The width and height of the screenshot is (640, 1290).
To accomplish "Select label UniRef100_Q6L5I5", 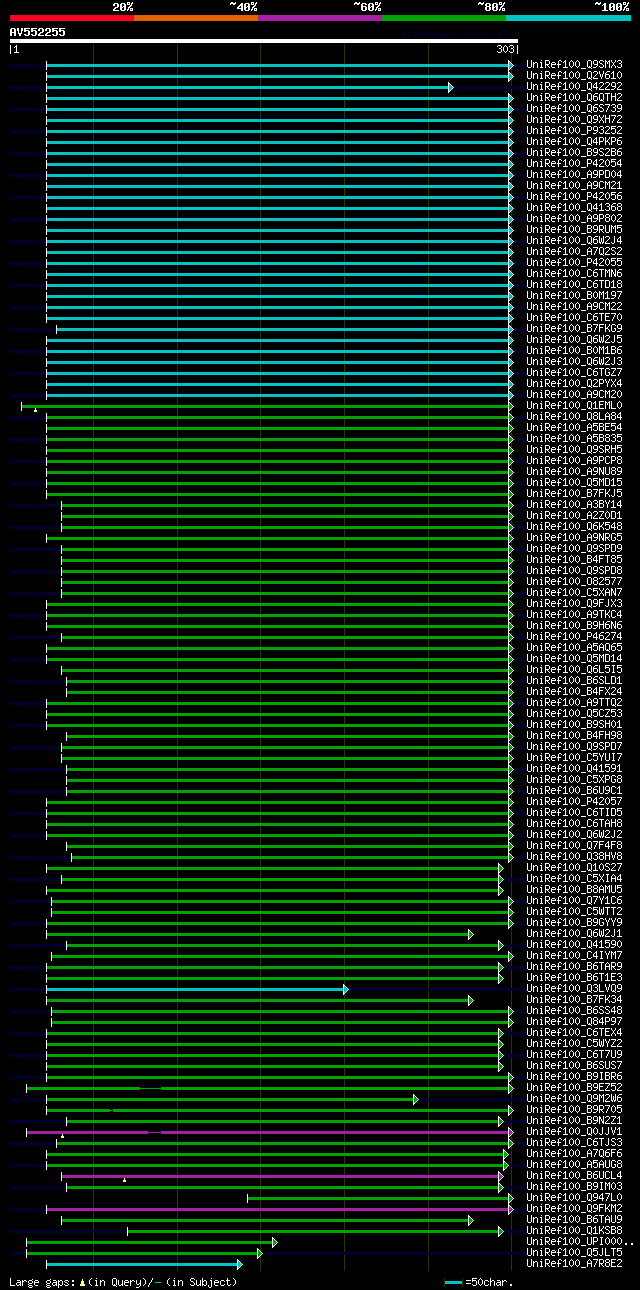I will [574, 670].
